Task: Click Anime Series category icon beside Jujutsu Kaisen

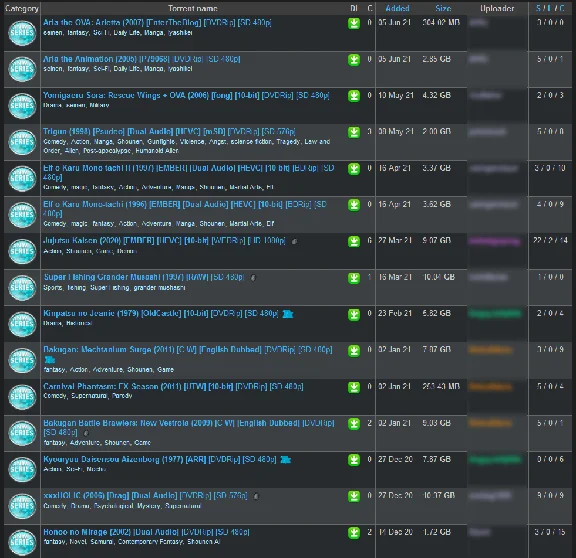Action: click(x=22, y=251)
